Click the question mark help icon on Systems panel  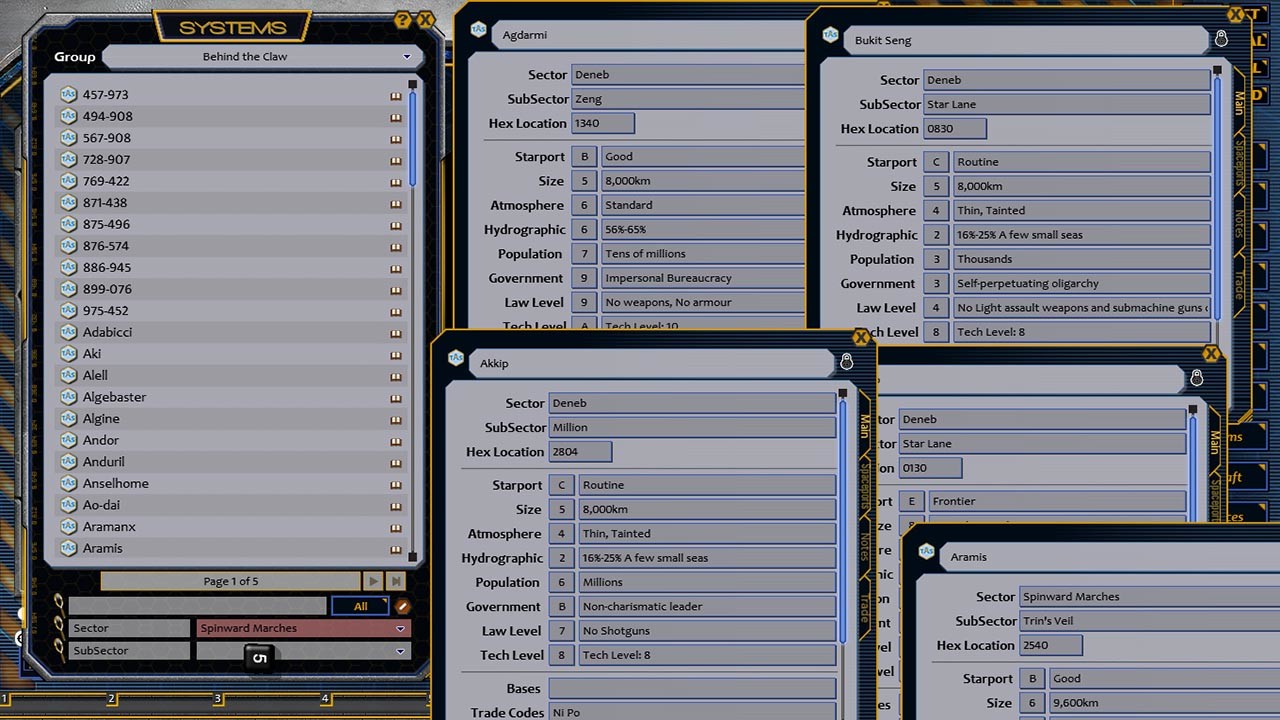[x=403, y=20]
